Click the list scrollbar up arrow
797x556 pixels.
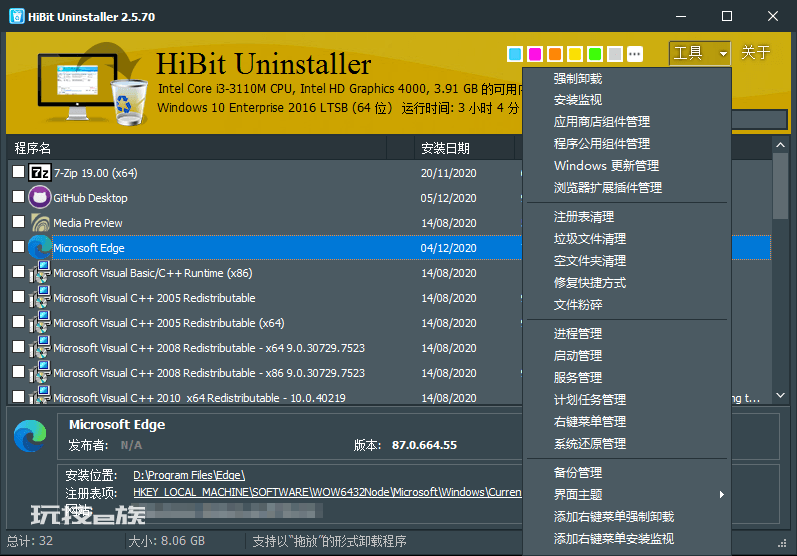780,145
